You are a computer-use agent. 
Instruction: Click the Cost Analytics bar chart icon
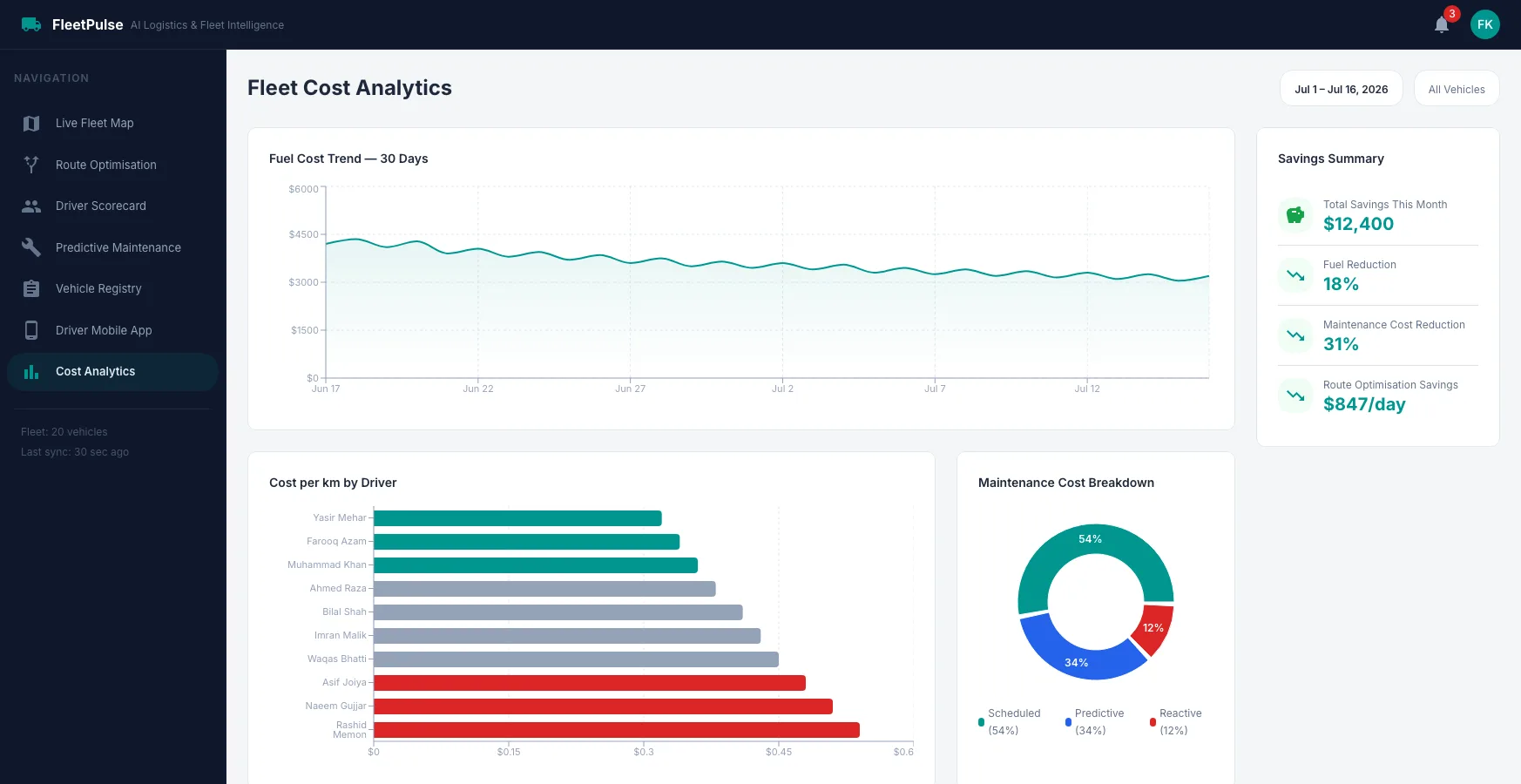pos(31,372)
